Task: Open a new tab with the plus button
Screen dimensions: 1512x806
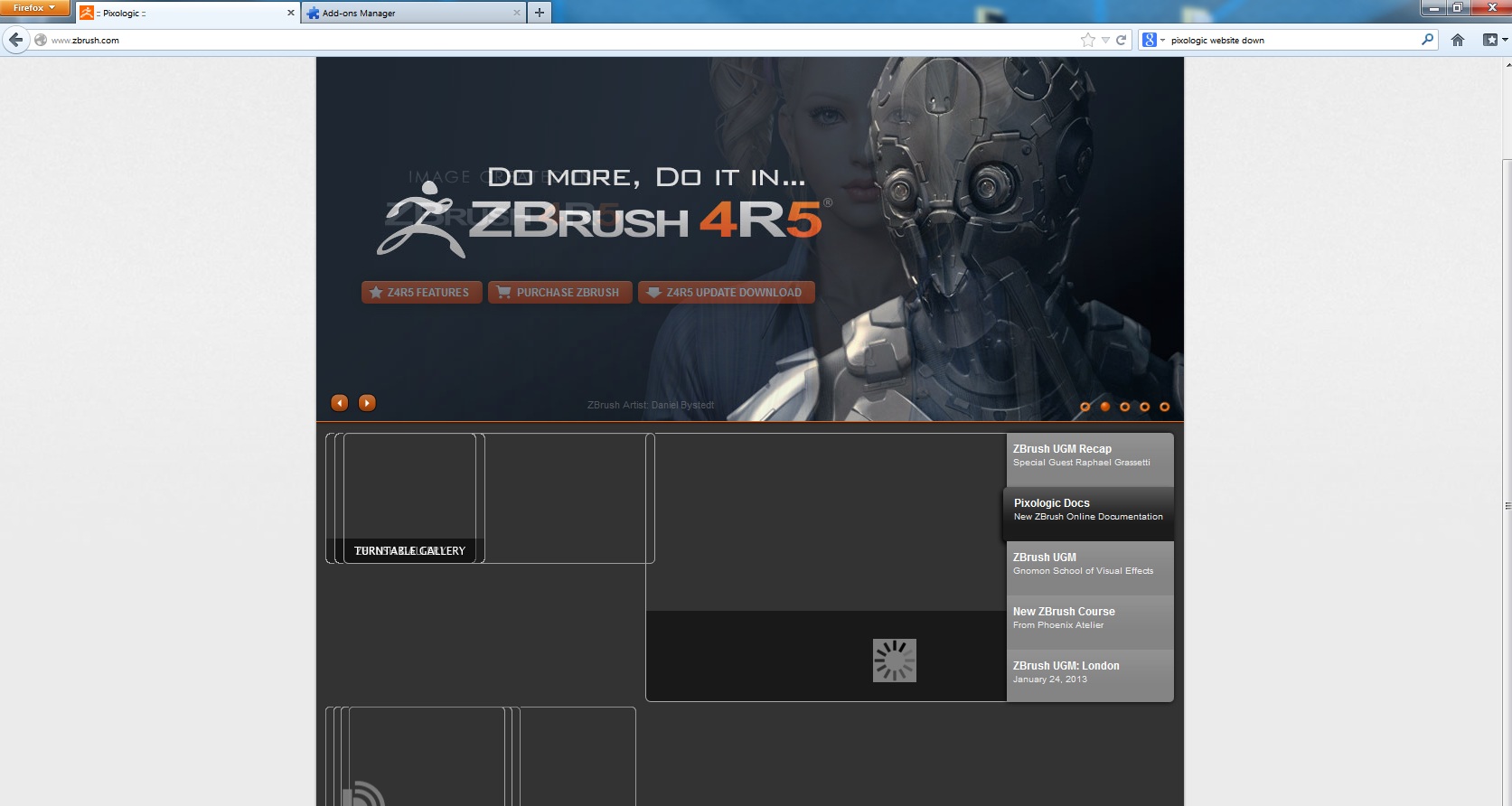Action: 540,13
